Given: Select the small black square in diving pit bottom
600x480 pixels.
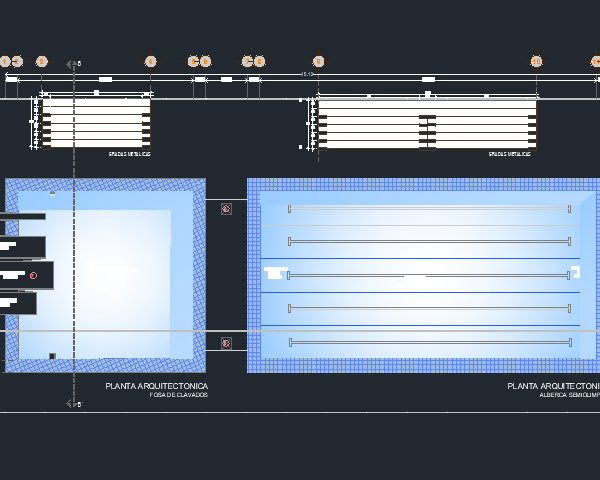Looking at the screenshot, I should [x=52, y=356].
